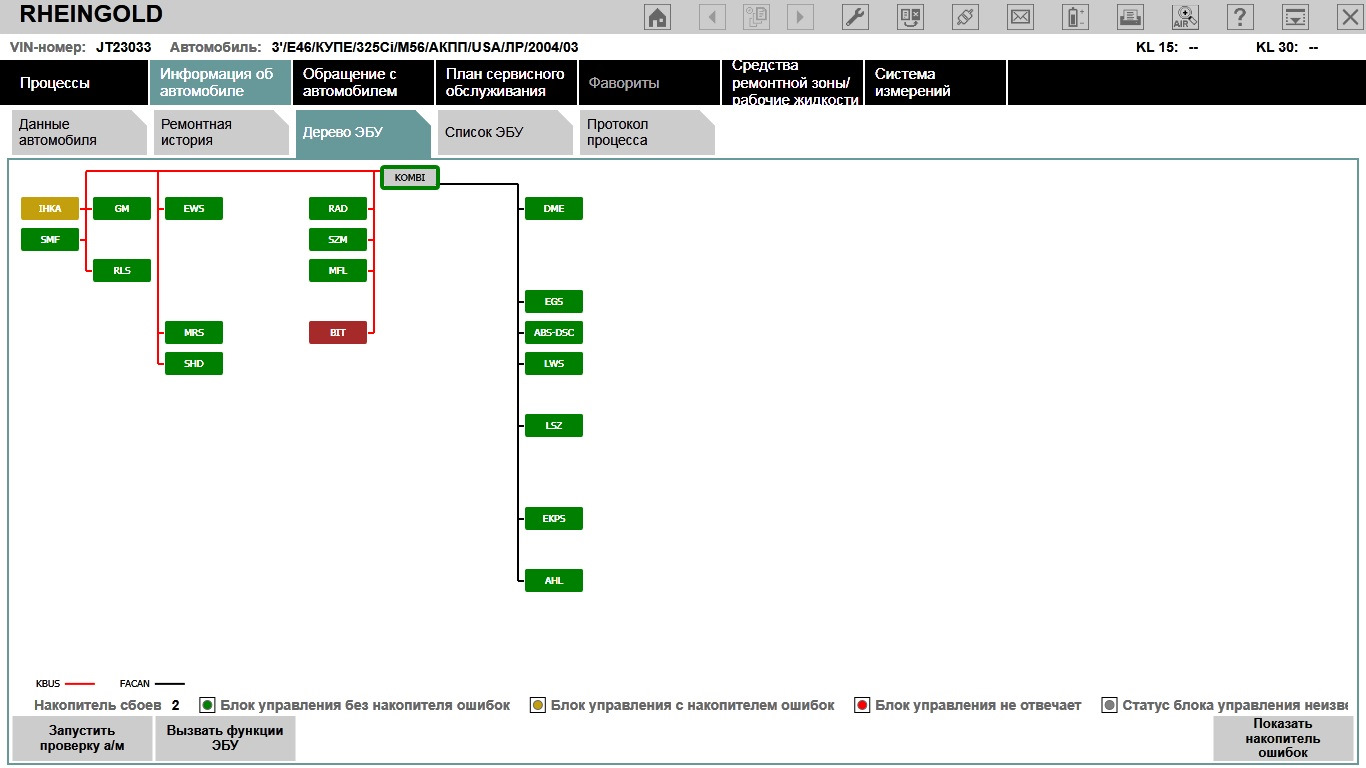Select the red BIT control unit
This screenshot has width=1366, height=768.
pos(338,332)
